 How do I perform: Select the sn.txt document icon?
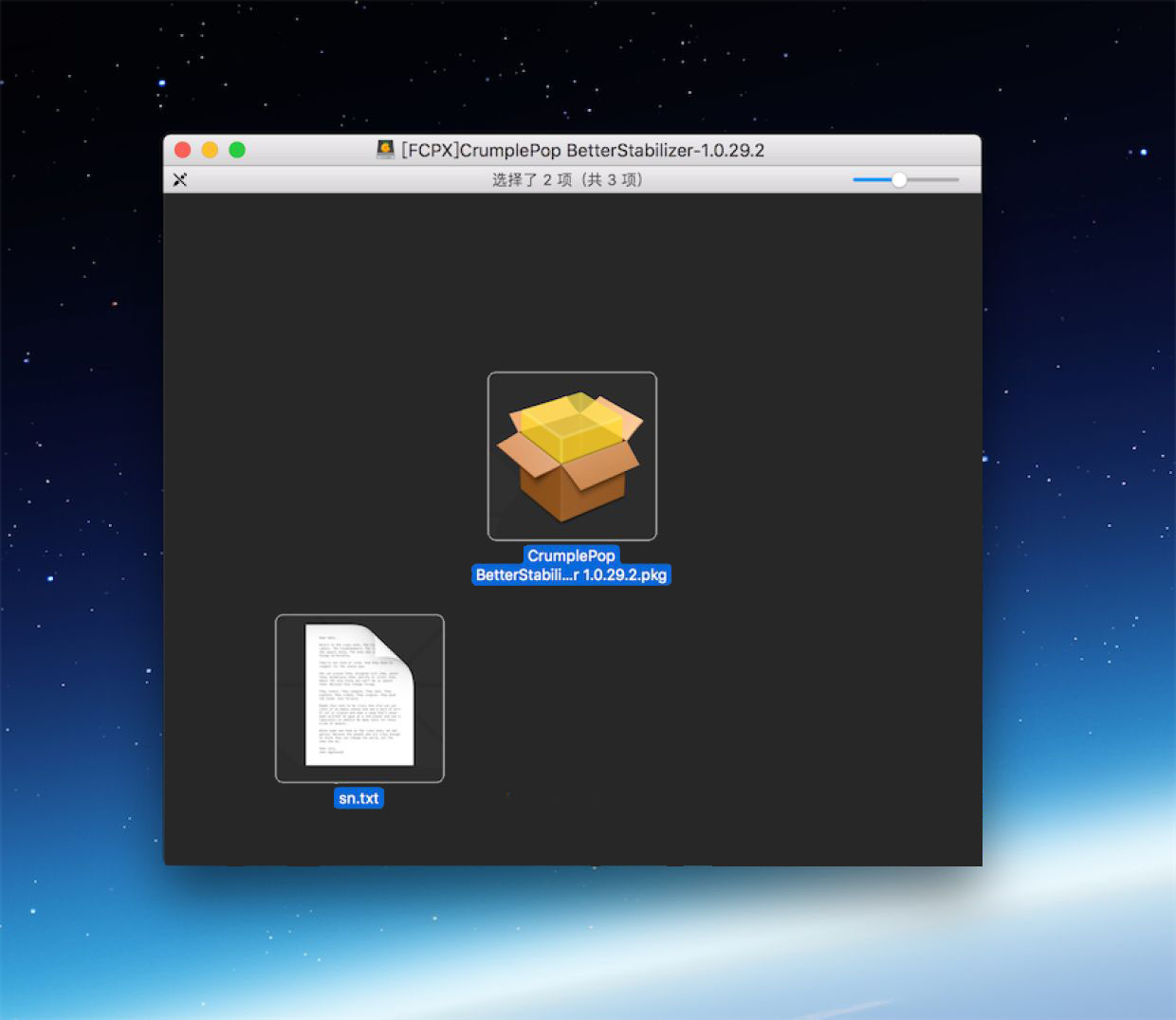(359, 699)
